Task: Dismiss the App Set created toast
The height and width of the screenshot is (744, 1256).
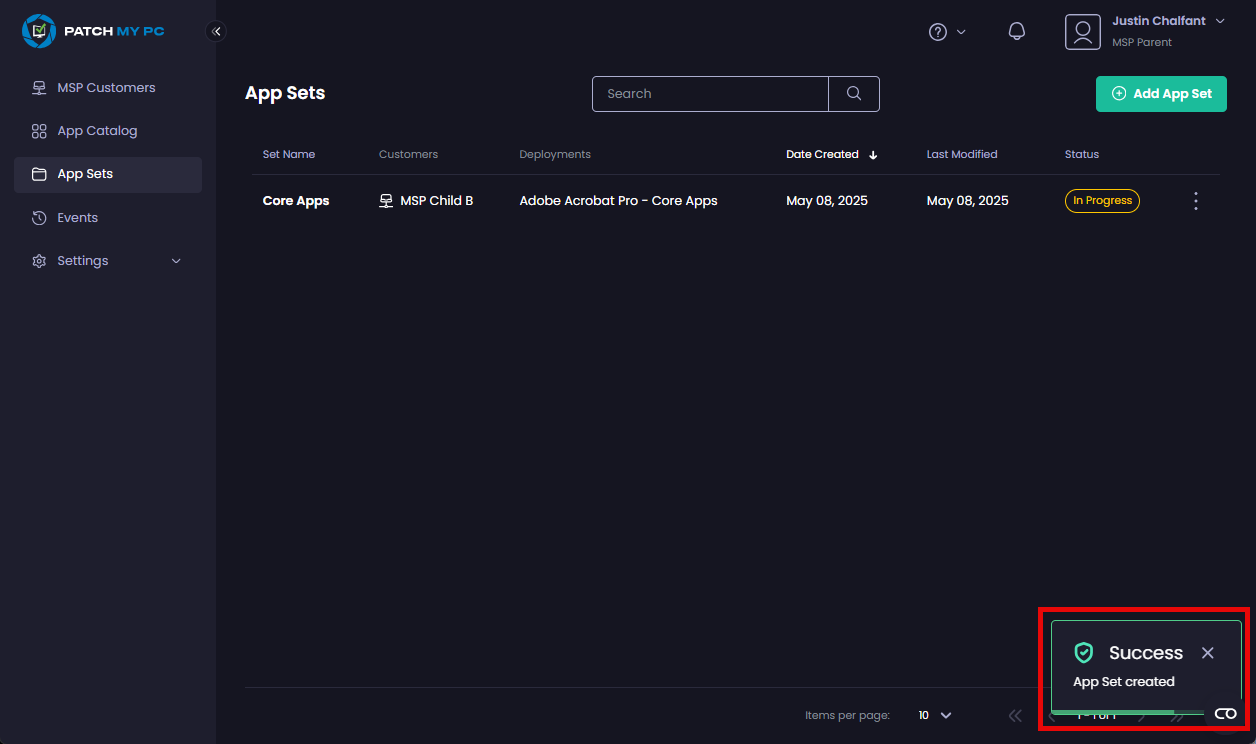Action: click(x=1207, y=652)
